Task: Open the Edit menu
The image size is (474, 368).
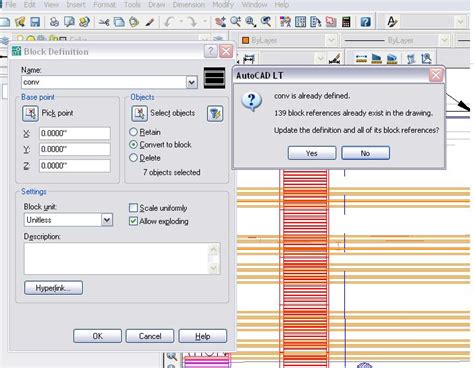Action: point(30,5)
